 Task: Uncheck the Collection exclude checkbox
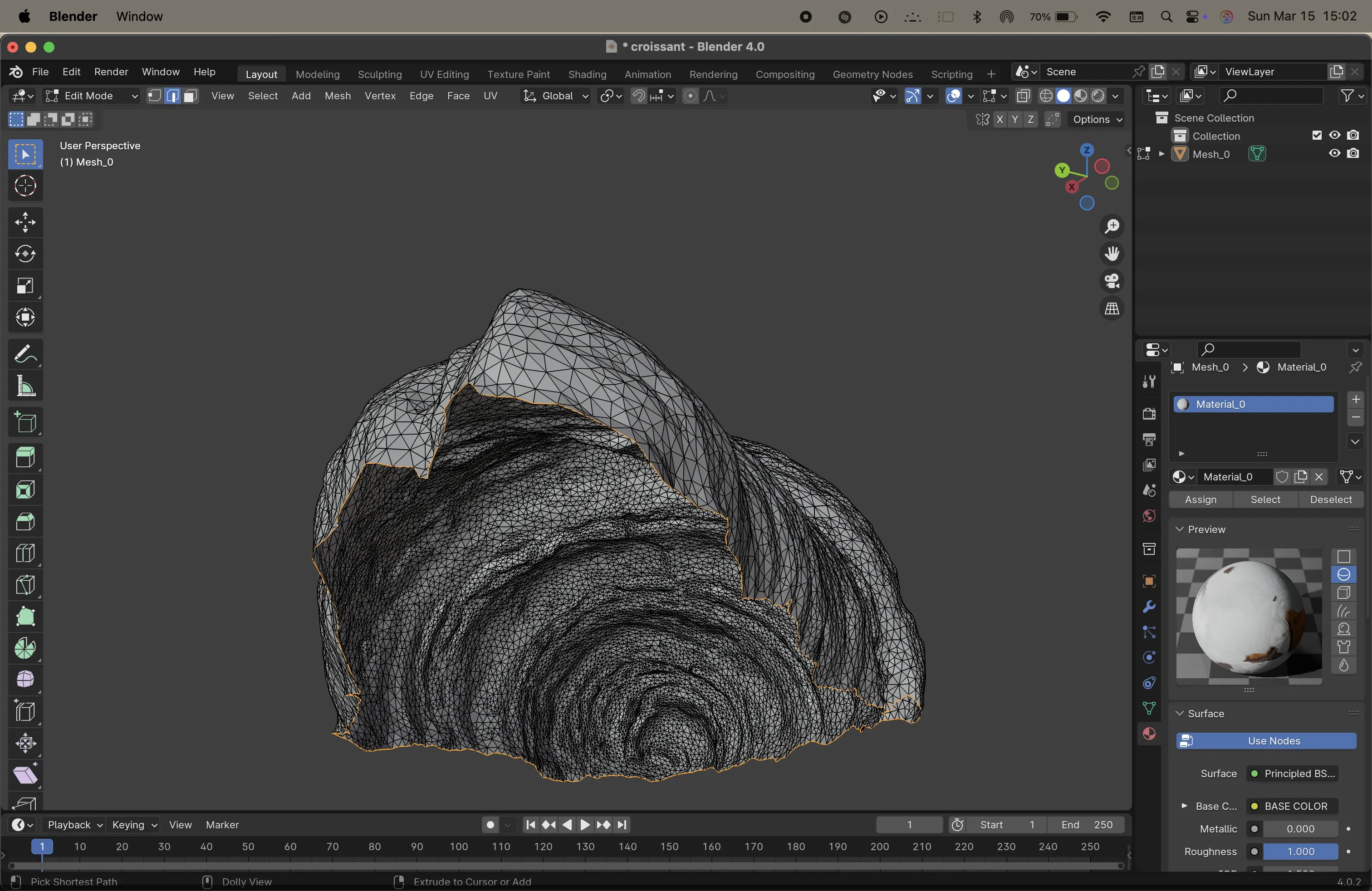click(1317, 136)
